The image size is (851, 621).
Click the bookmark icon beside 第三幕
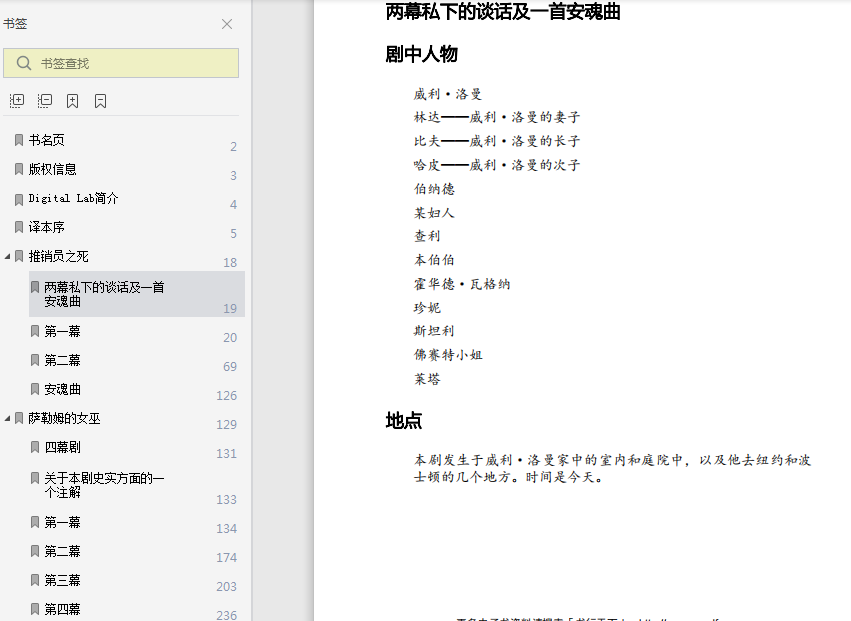(35, 580)
